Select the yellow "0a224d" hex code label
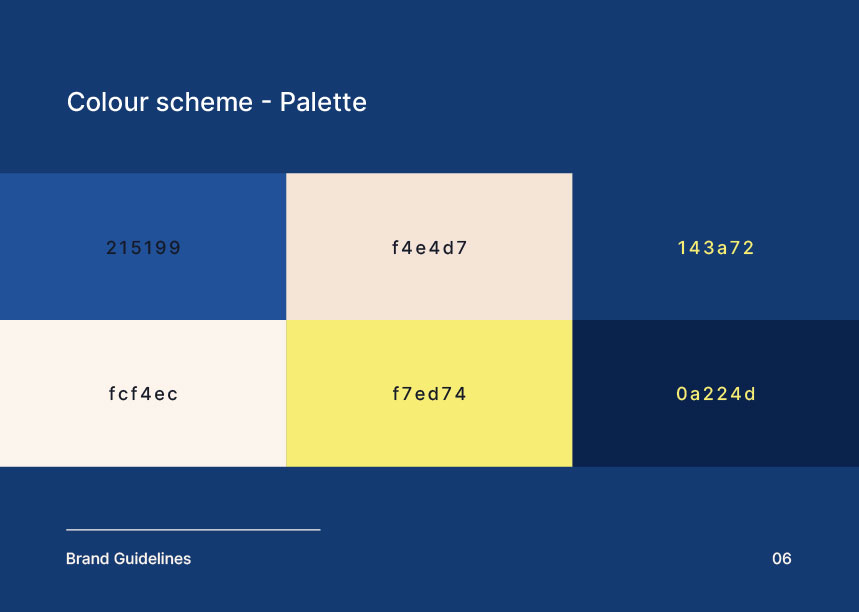The image size is (859, 612). tap(716, 394)
